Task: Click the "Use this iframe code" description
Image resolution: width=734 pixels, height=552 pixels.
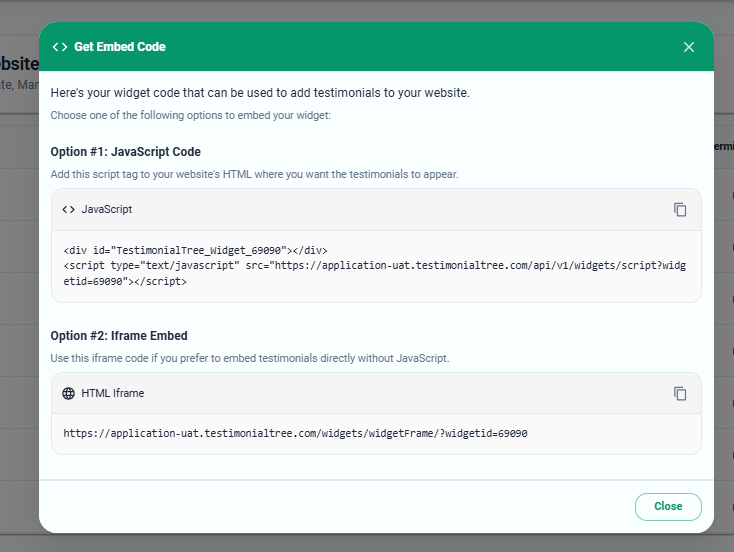Action: point(250,358)
